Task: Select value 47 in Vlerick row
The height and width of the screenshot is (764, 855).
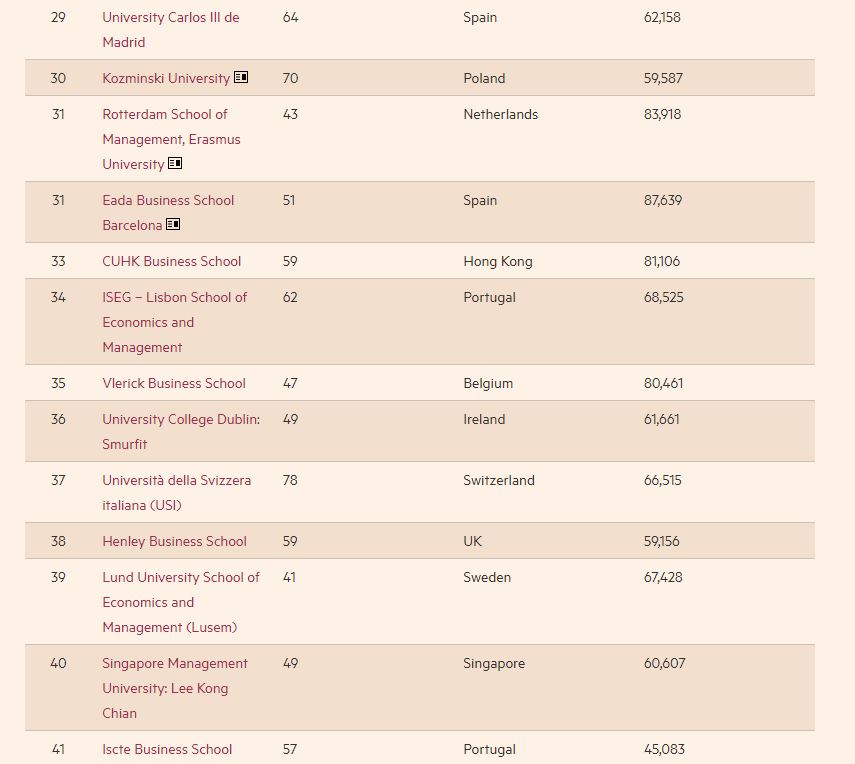Action: click(290, 384)
